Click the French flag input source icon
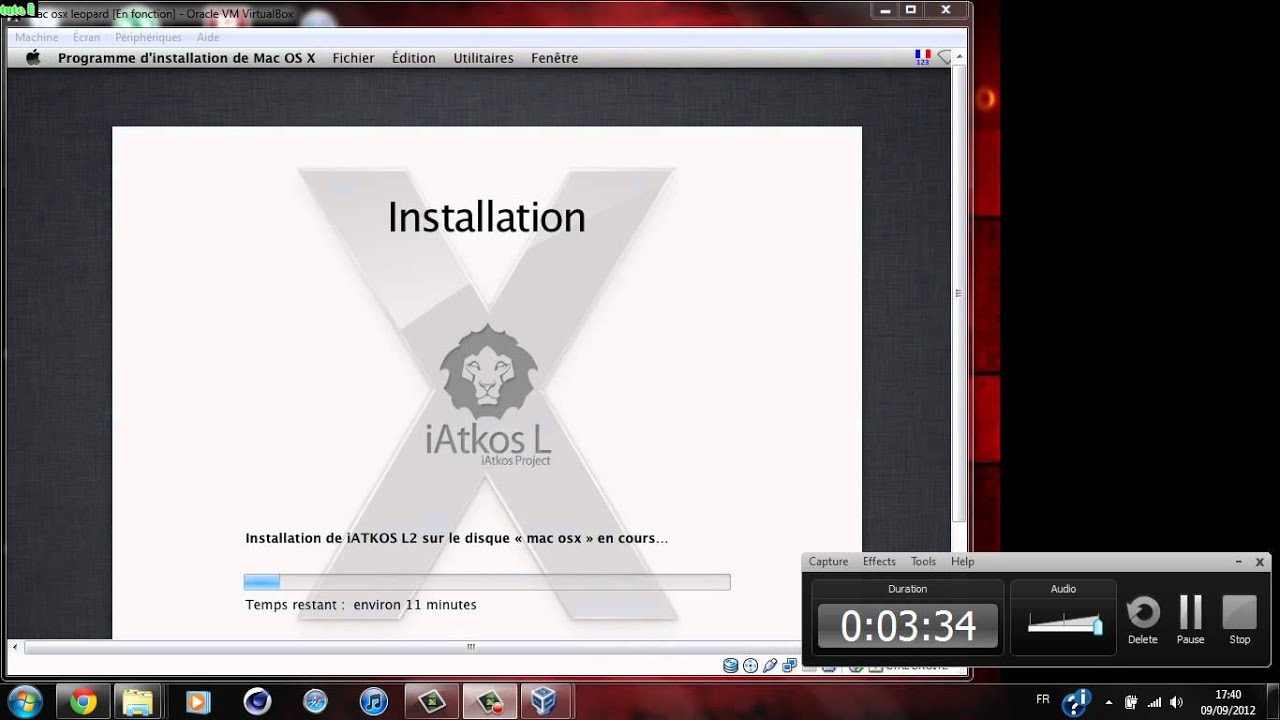1280x720 pixels. point(923,57)
